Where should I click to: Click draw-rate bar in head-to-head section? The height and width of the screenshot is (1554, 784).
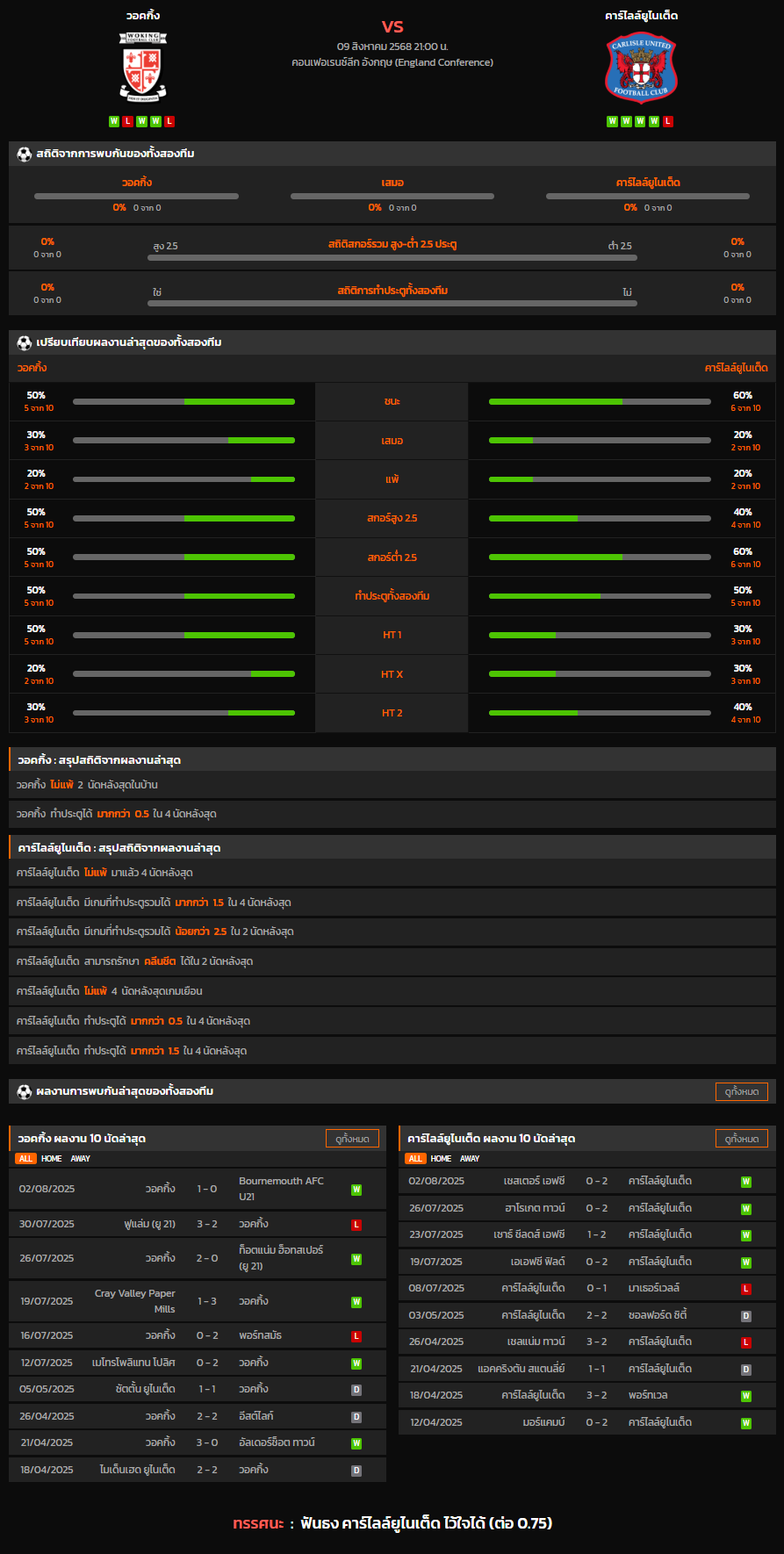tap(392, 197)
